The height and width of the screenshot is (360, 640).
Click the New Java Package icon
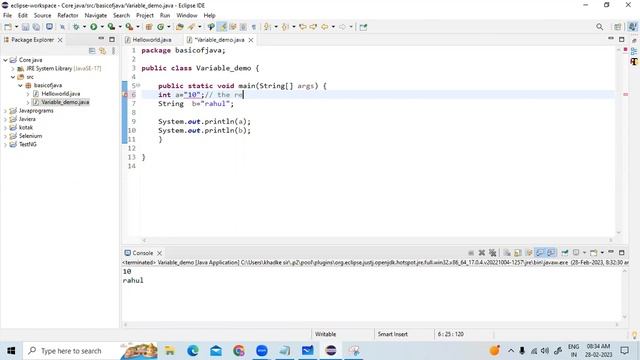click(149, 27)
